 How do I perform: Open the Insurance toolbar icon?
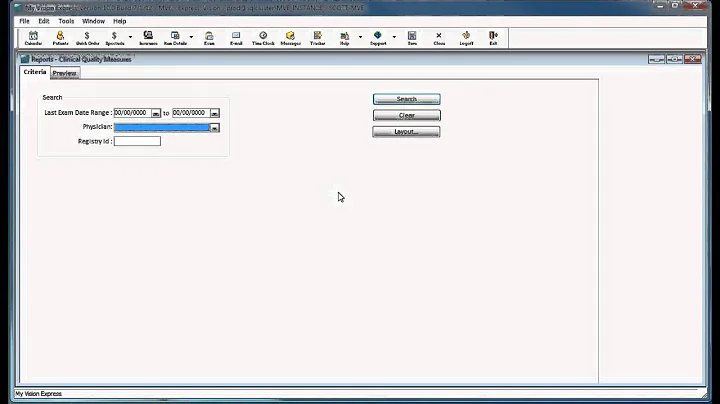tap(148, 38)
